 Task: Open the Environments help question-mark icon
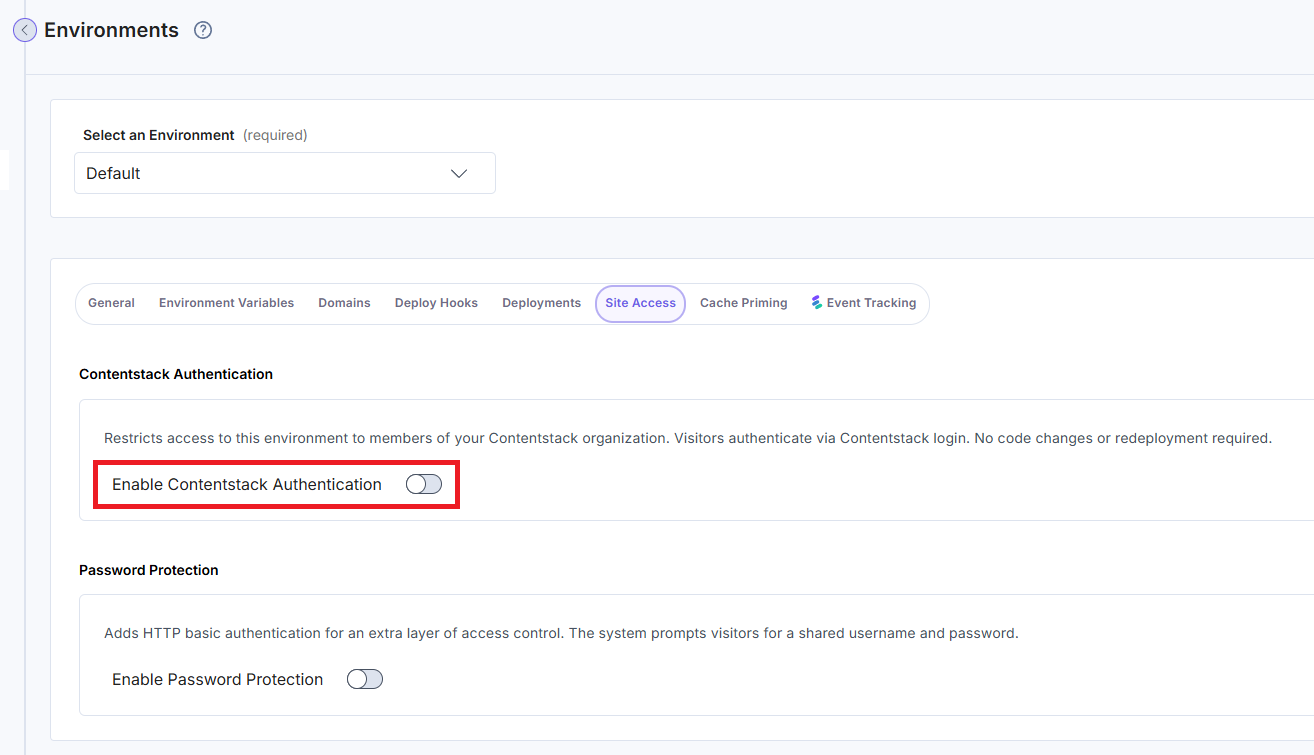[203, 30]
